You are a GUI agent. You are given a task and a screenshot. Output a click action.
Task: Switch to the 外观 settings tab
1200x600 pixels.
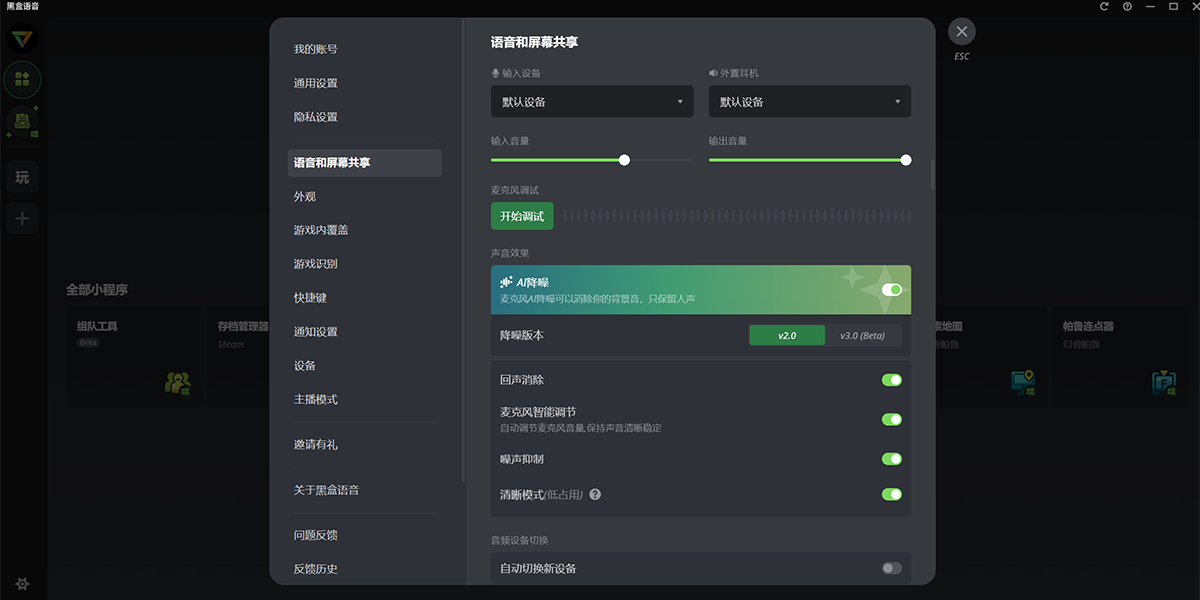(x=305, y=196)
